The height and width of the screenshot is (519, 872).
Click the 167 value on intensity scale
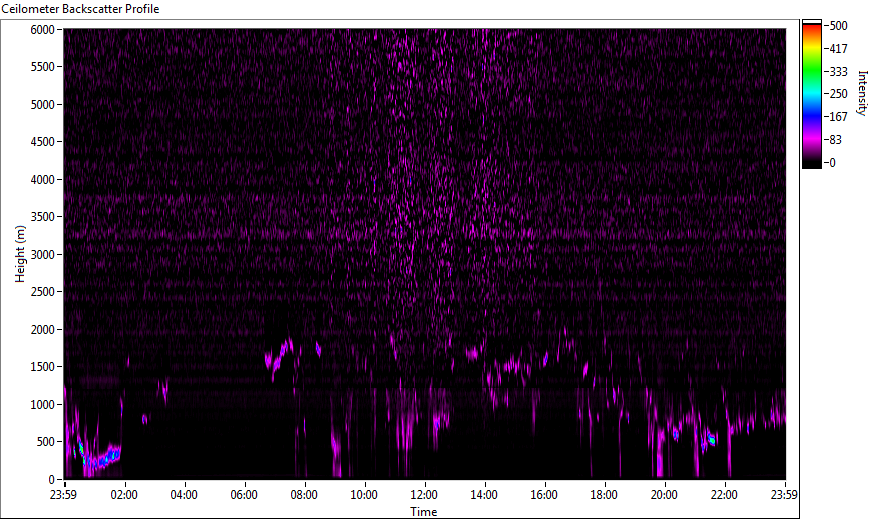point(838,117)
